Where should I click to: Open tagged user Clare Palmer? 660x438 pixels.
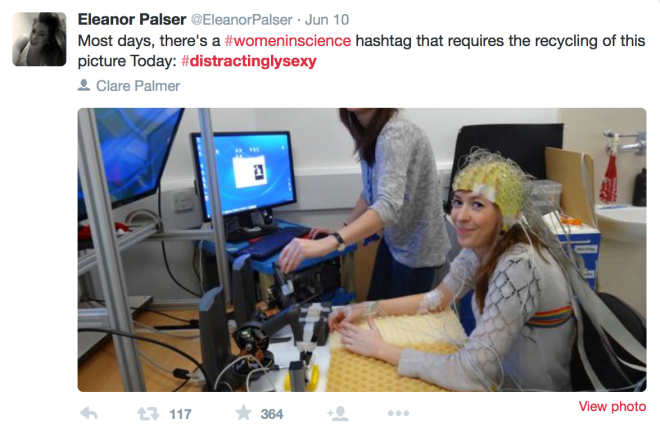138,86
